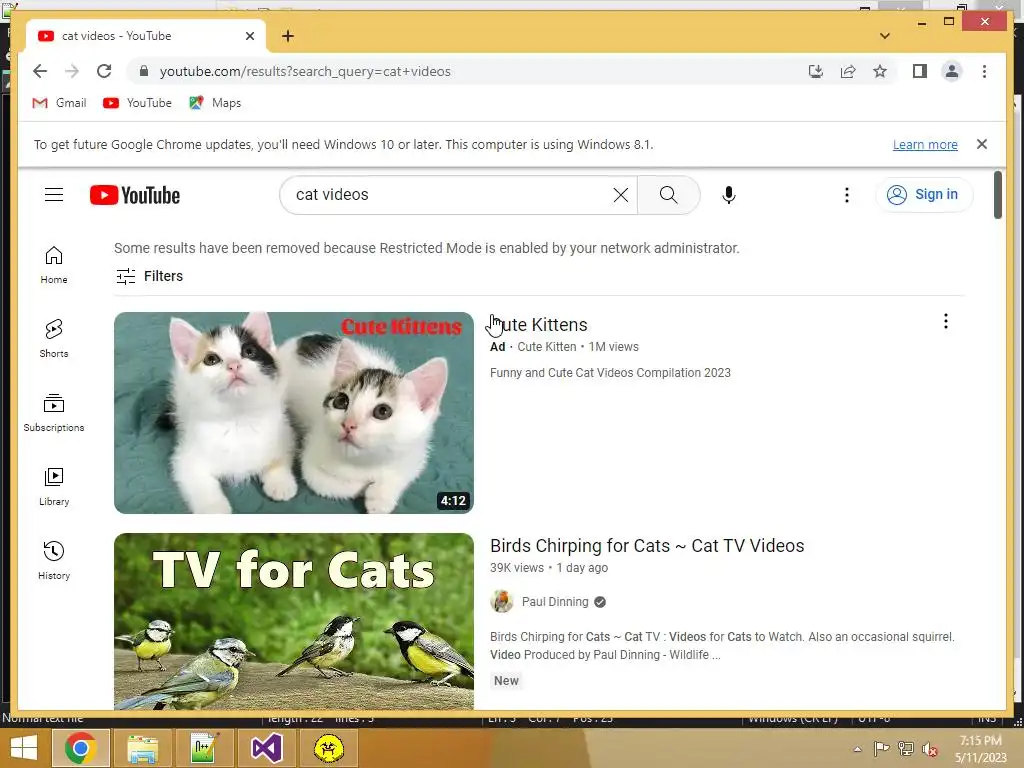Open YouTube bookmark in bookmarks bar
Screen dimensions: 1024x768
tap(137, 103)
